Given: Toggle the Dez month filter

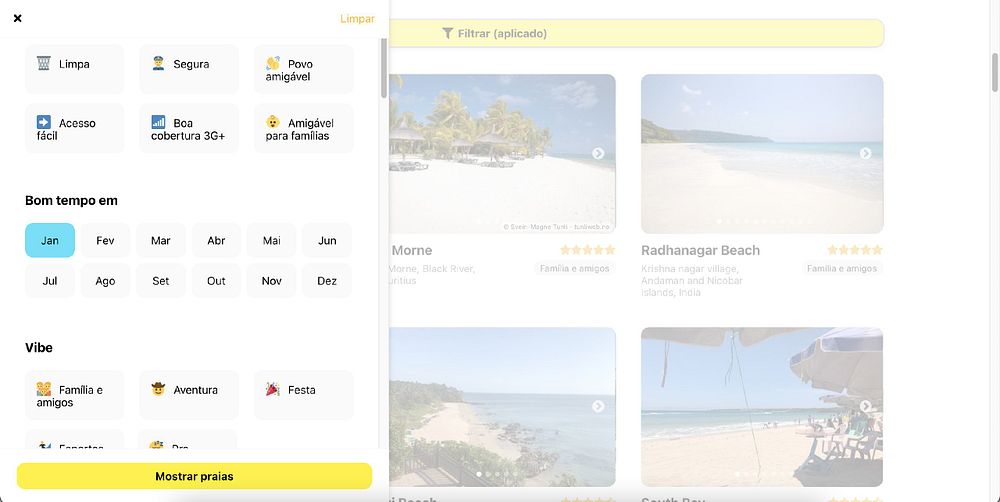Looking at the screenshot, I should point(327,281).
